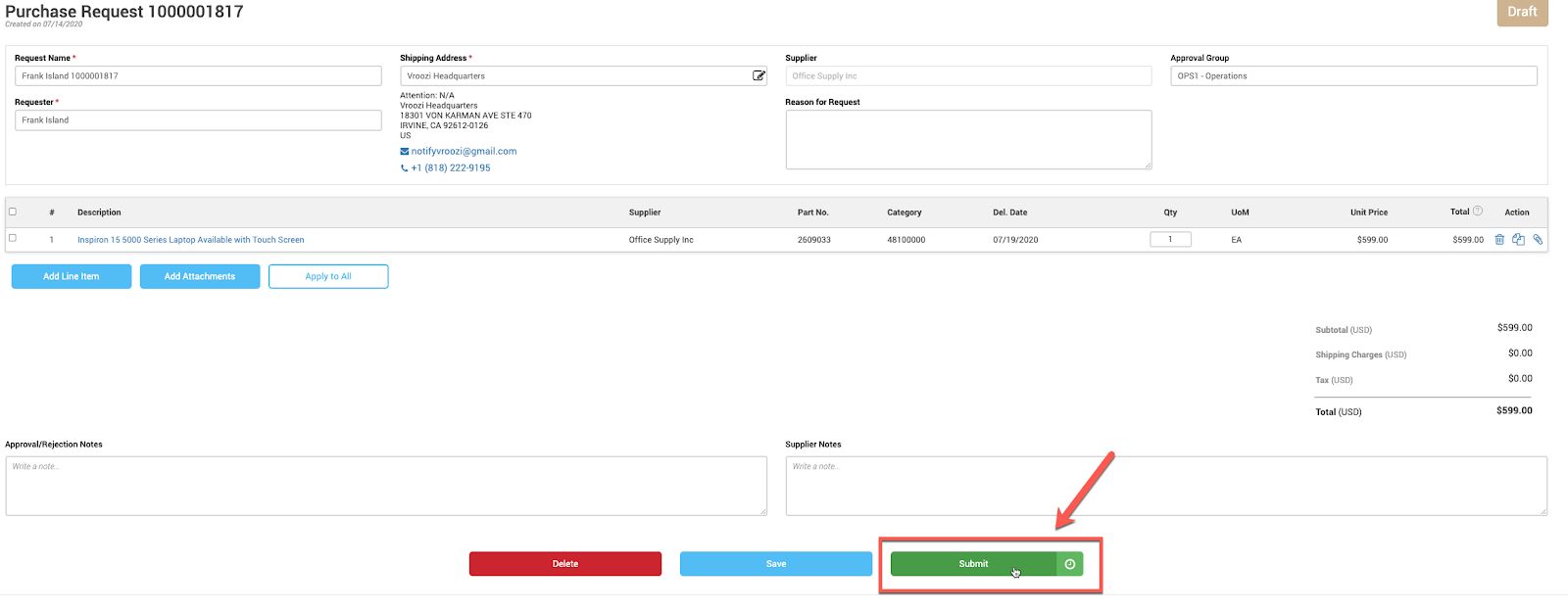
Task: Copy the laptop line item
Action: click(x=1518, y=239)
